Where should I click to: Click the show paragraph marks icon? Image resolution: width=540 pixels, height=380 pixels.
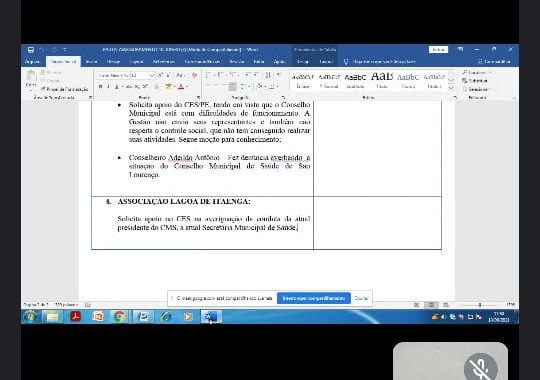click(x=278, y=75)
